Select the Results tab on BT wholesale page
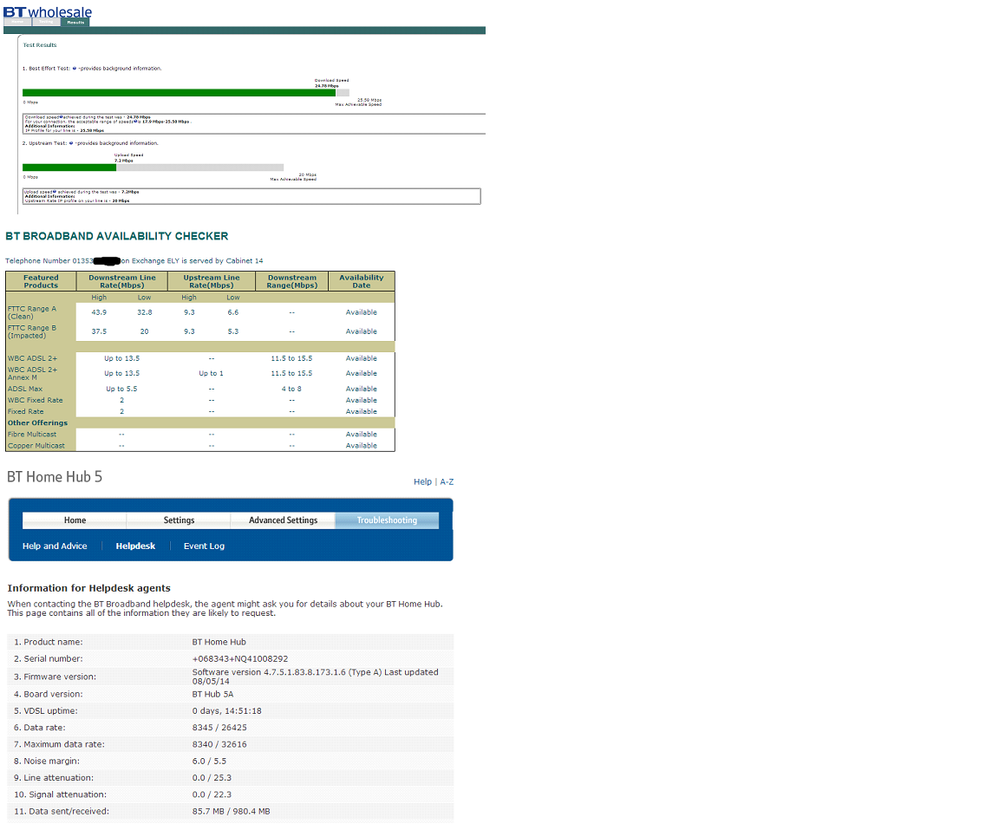The height and width of the screenshot is (838, 999). tap(75, 22)
